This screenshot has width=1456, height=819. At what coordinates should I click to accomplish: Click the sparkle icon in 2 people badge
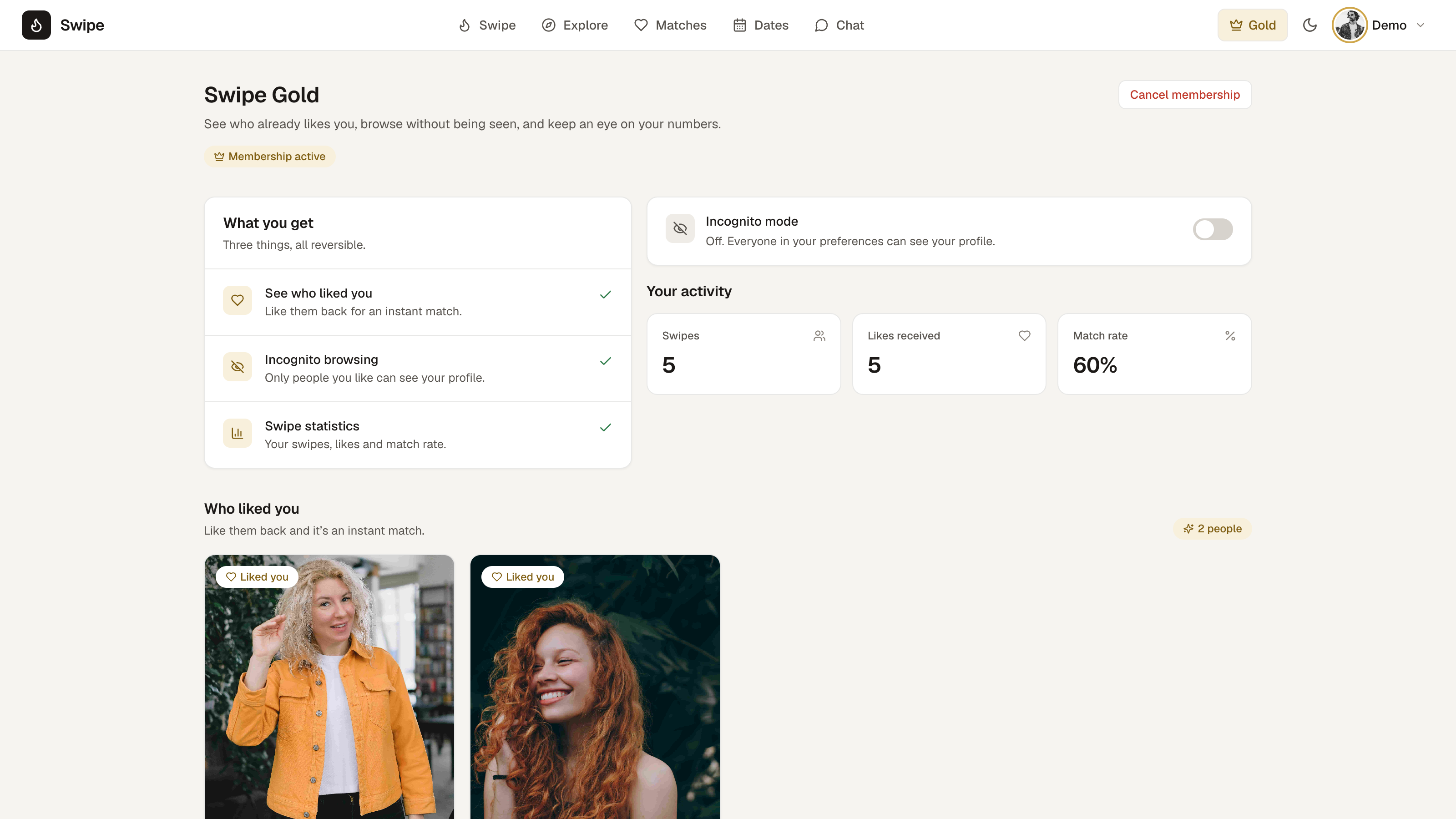[x=1188, y=529]
